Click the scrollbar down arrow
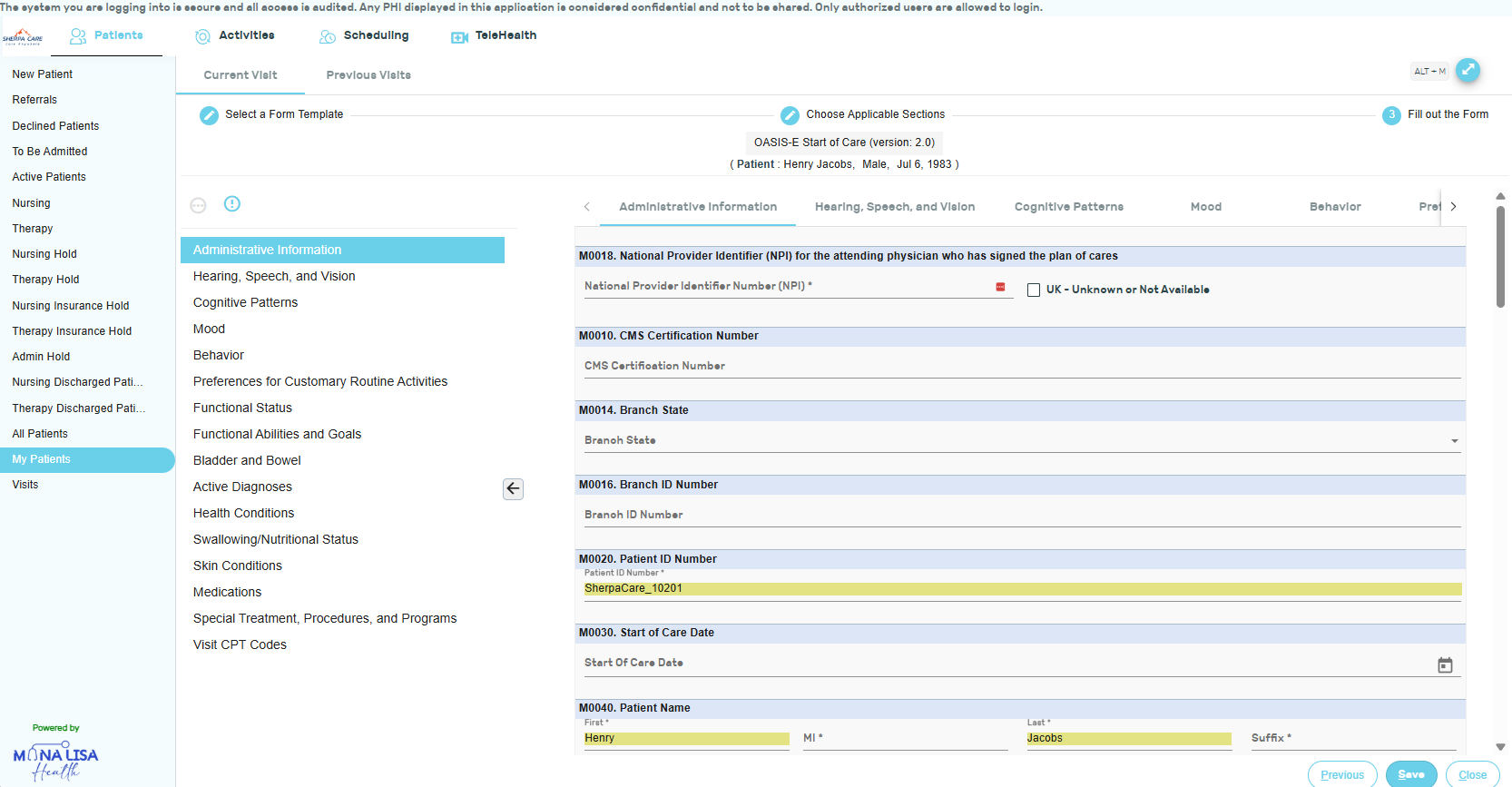 (x=1500, y=747)
